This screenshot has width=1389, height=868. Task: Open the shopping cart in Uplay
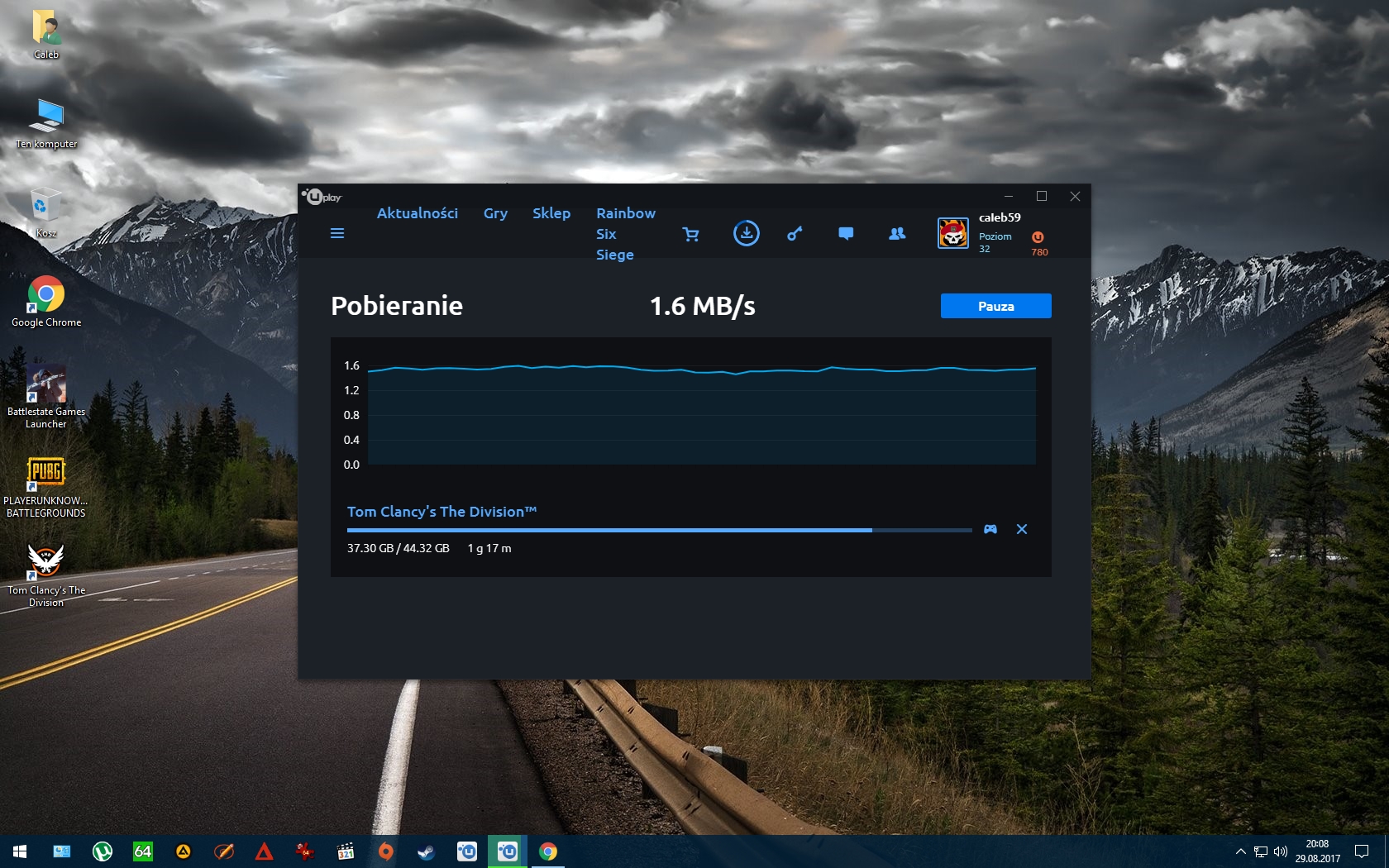click(691, 234)
